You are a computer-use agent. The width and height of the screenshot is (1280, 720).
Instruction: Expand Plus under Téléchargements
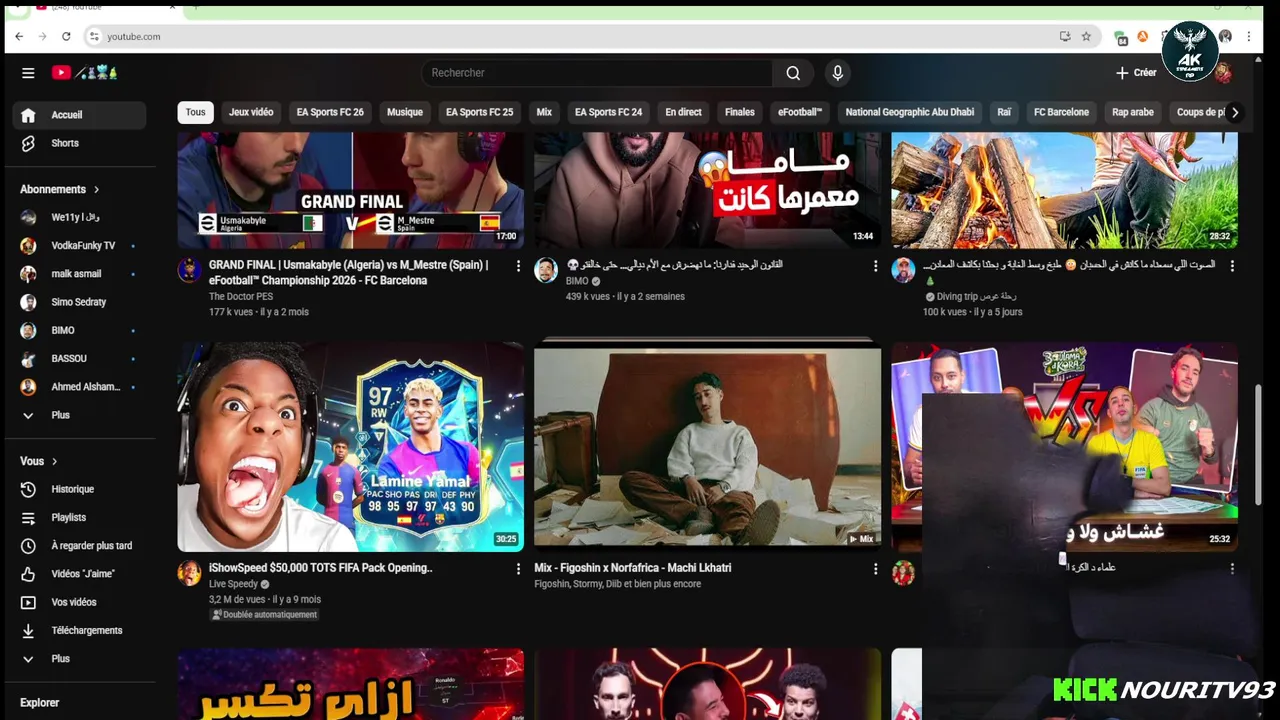[x=80, y=659]
